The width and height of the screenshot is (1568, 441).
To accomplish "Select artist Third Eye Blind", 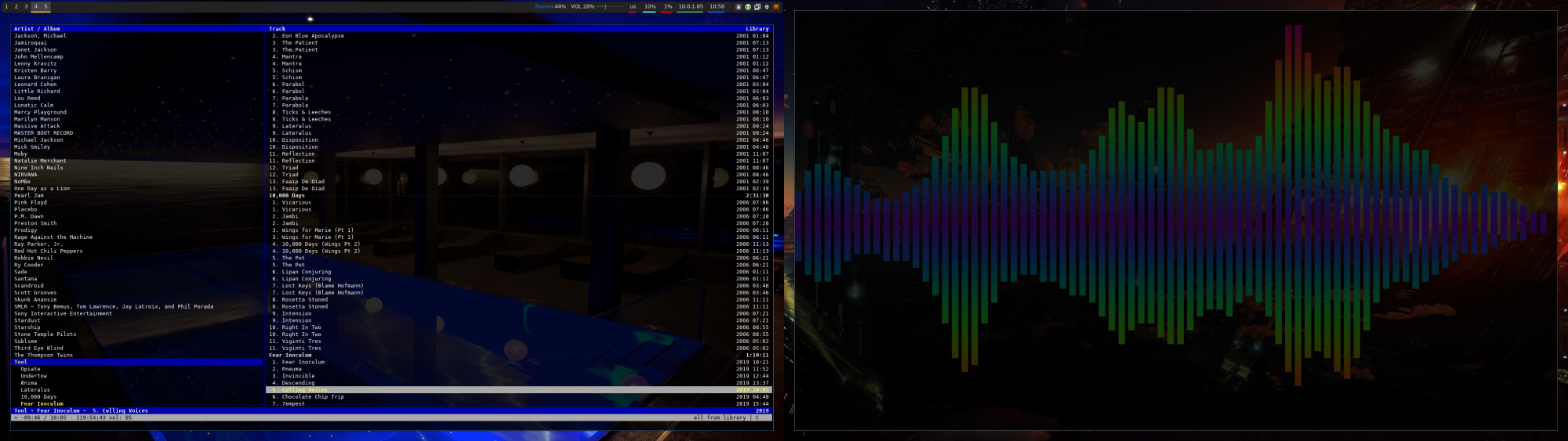I will click(38, 349).
